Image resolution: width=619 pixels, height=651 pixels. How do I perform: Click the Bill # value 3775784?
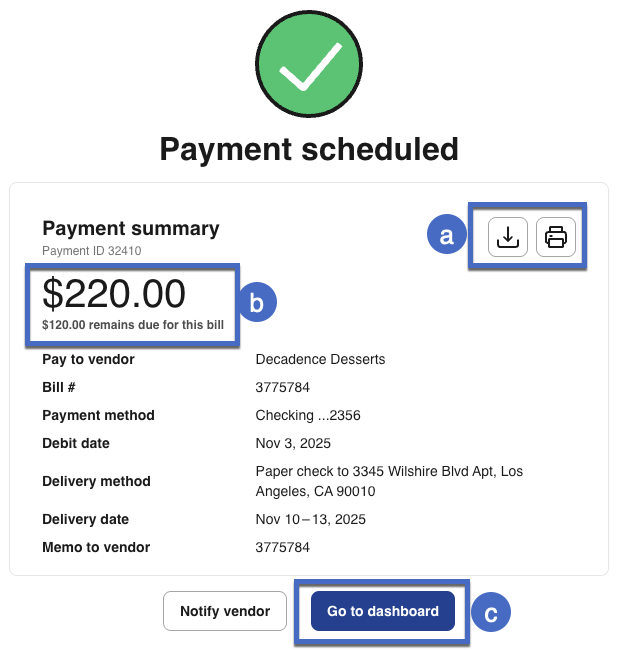coord(283,387)
